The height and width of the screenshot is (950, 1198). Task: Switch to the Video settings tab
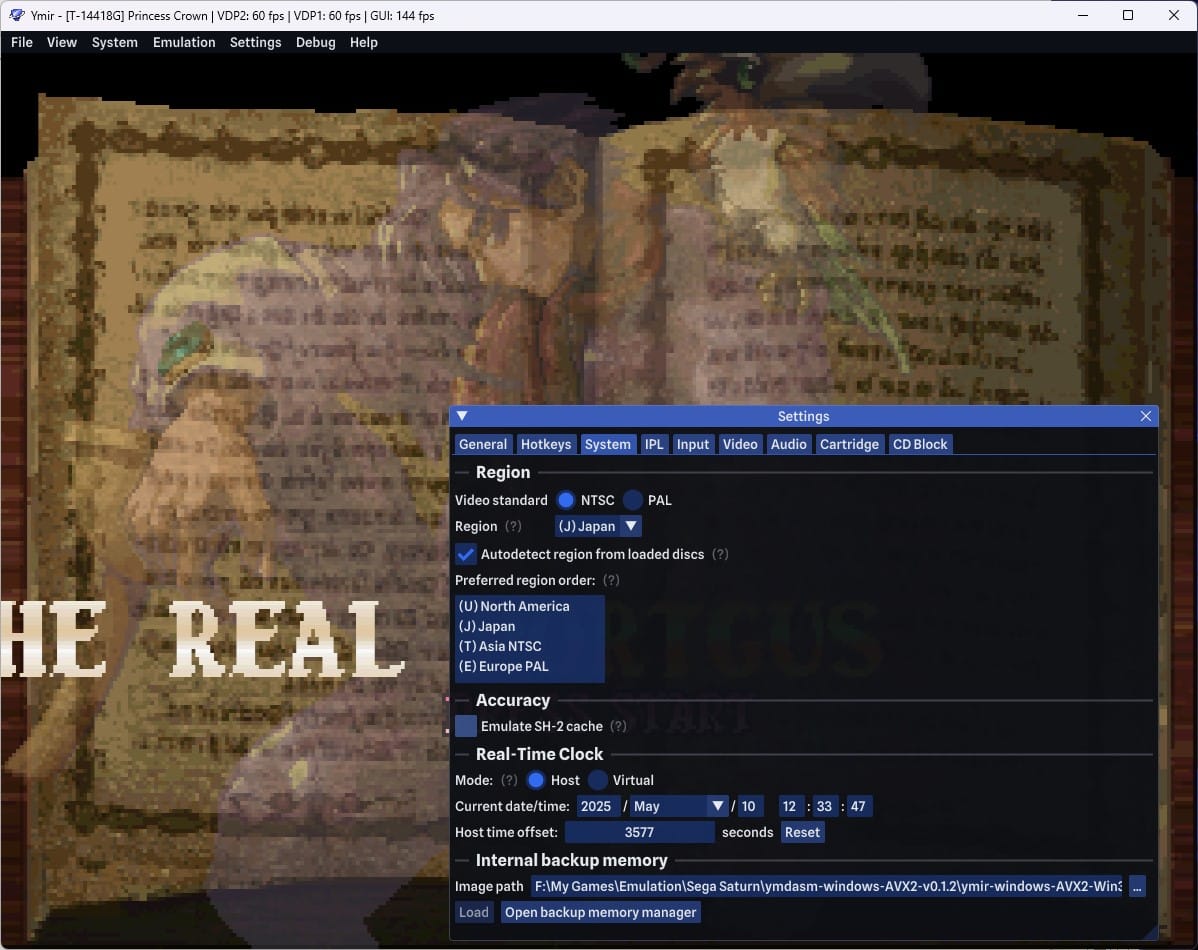click(740, 444)
